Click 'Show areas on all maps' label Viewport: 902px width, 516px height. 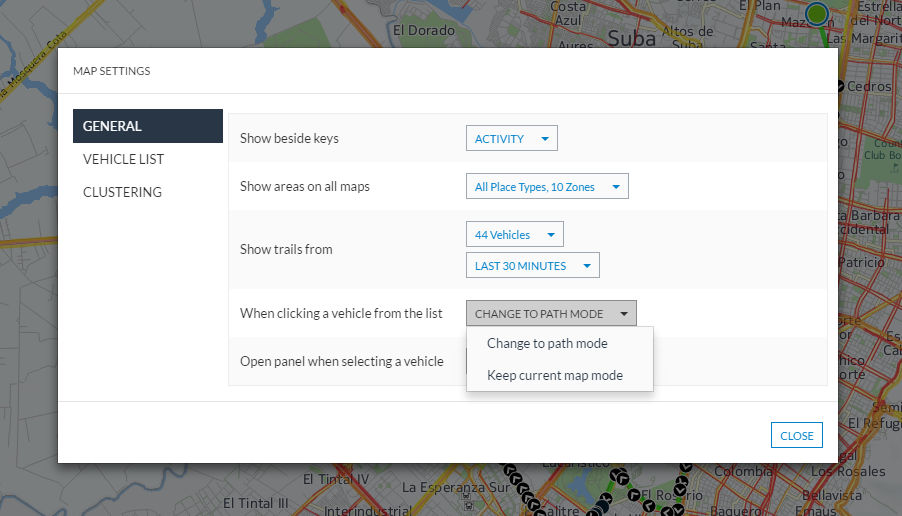click(x=304, y=186)
